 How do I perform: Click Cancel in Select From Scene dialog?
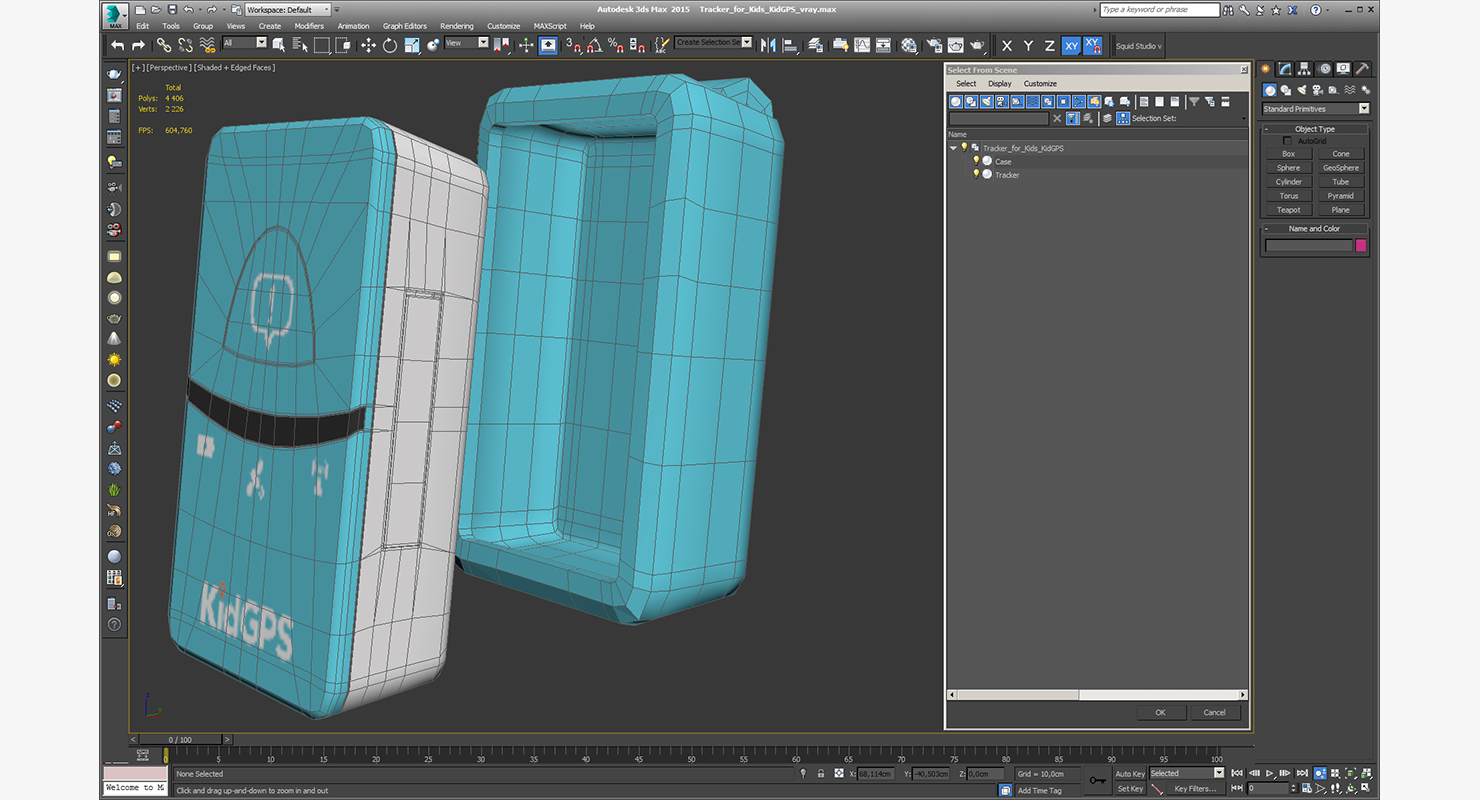pyautogui.click(x=1214, y=712)
